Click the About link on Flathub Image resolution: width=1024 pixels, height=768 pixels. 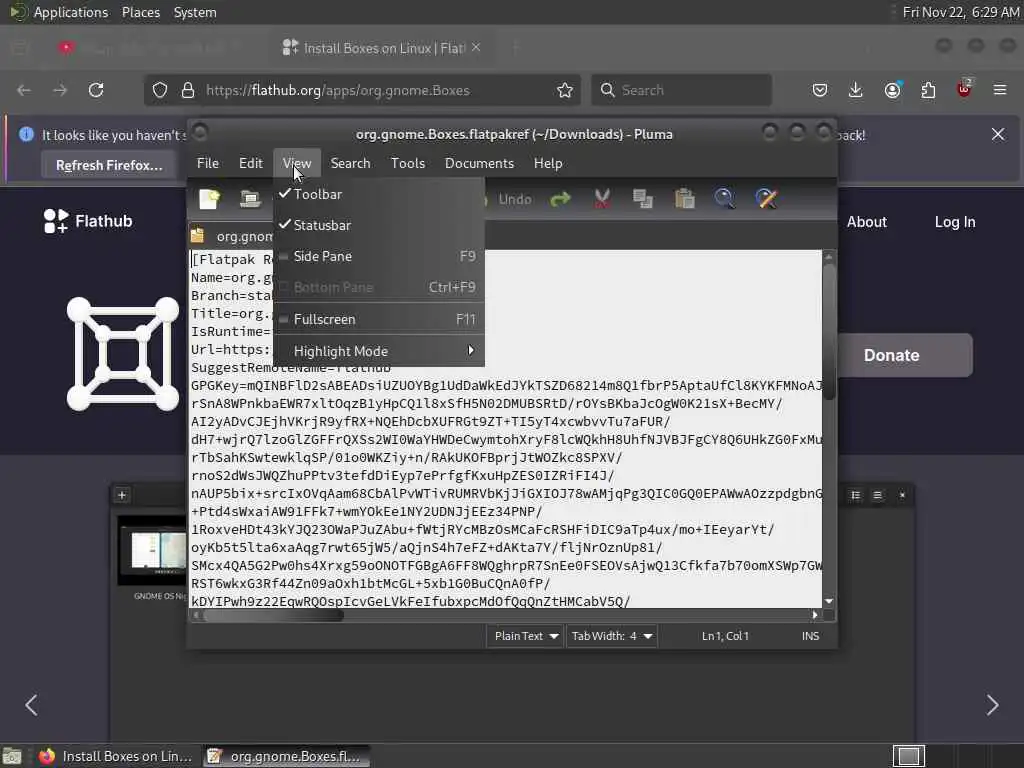click(x=867, y=222)
